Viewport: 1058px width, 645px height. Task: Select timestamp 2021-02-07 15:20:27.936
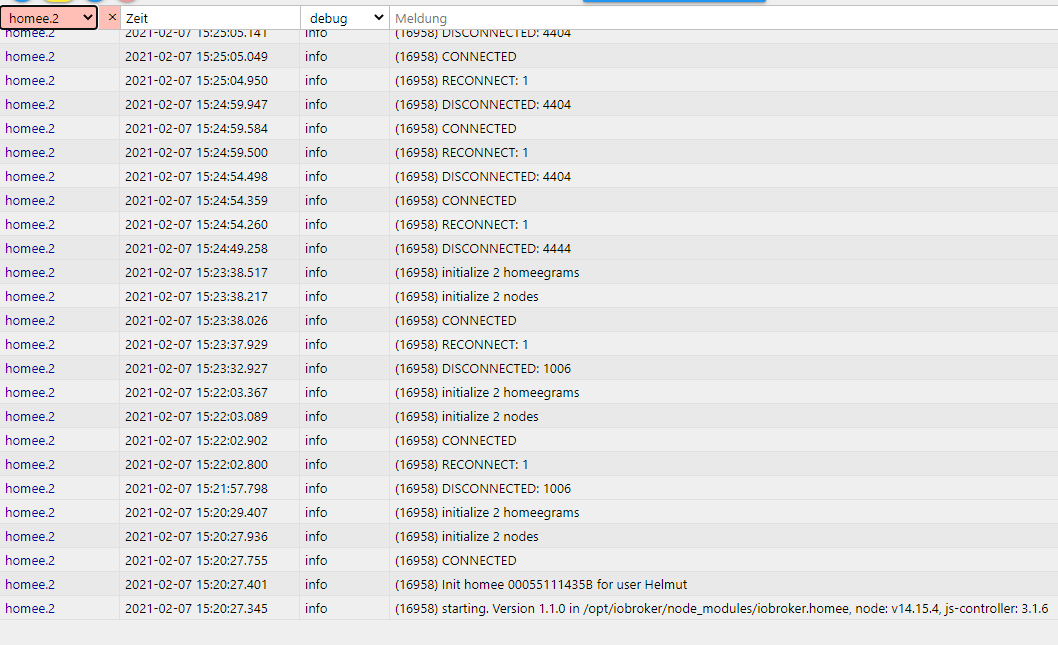(x=196, y=537)
